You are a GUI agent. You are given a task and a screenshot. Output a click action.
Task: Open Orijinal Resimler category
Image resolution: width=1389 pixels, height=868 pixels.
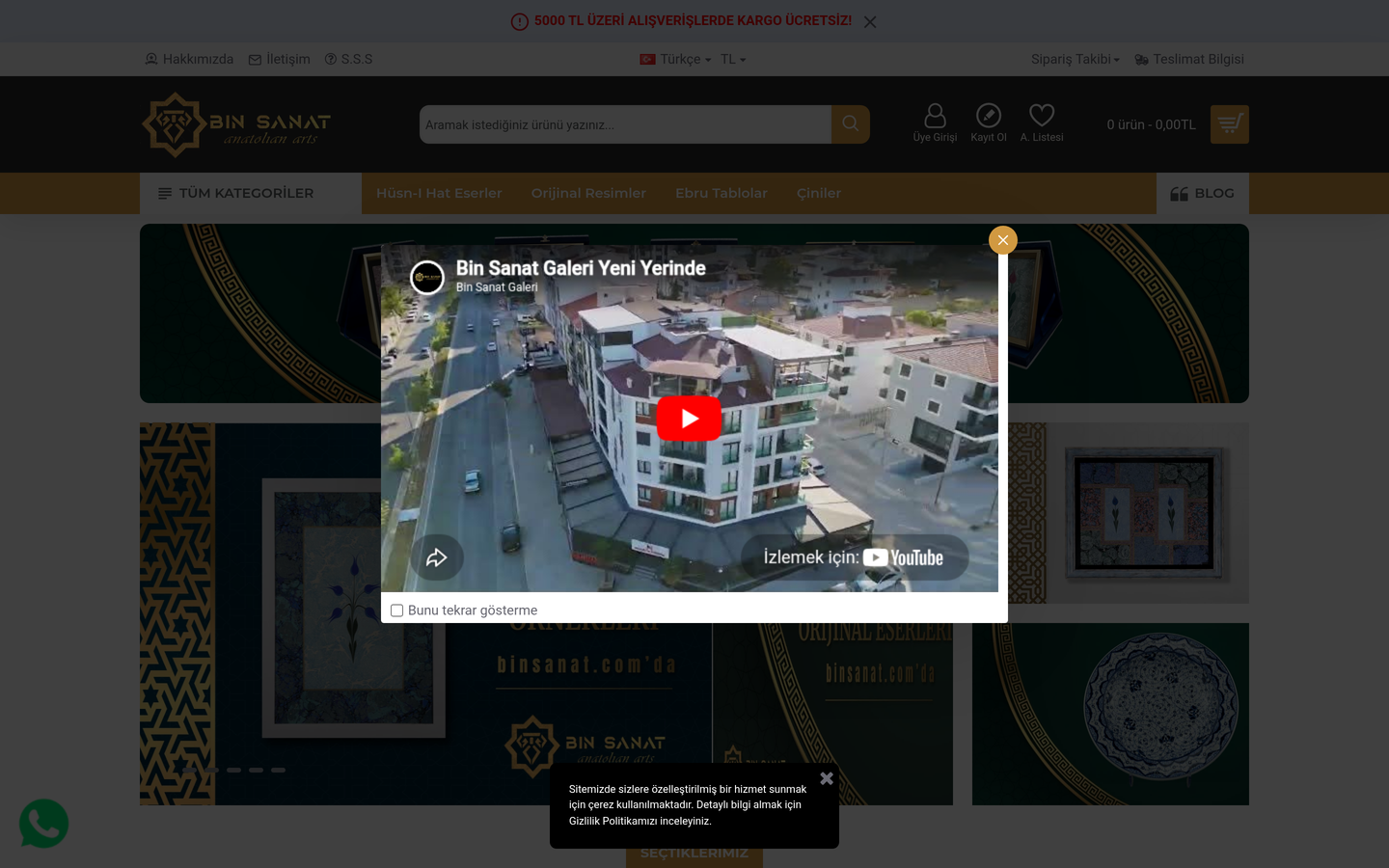click(x=588, y=193)
